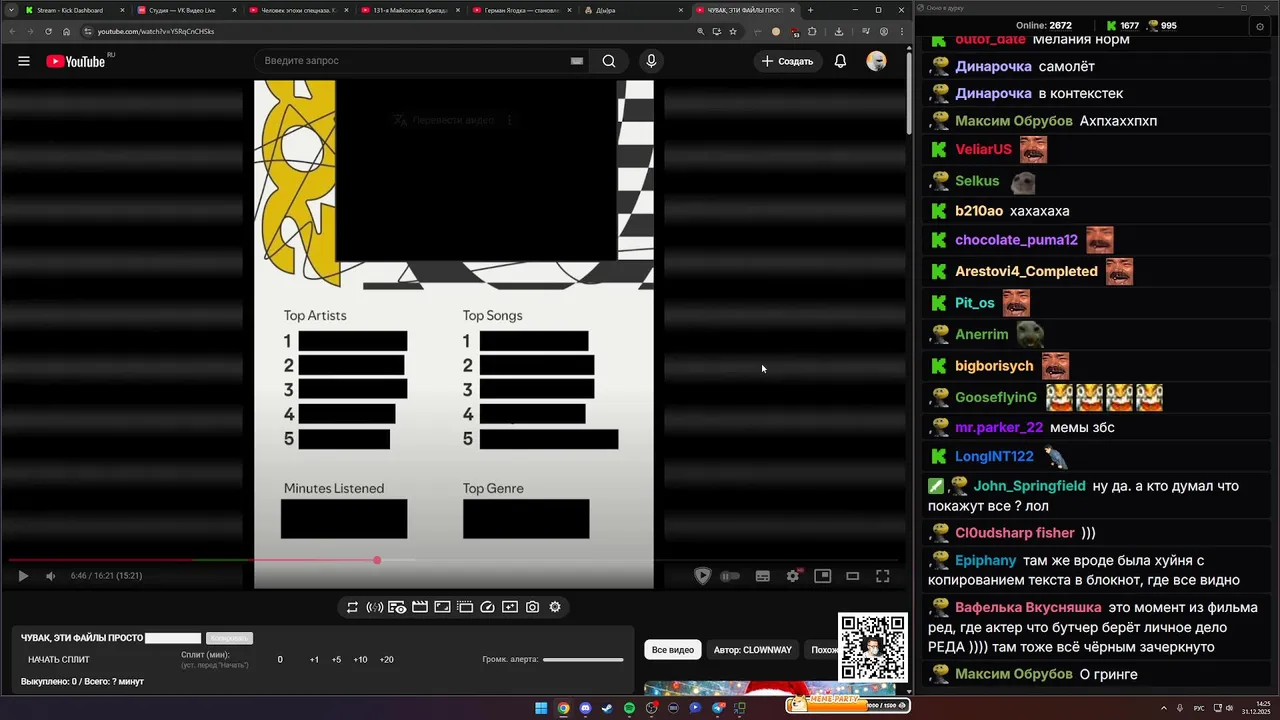Click the 'Копировать' button next to the title
This screenshot has width=1280, height=720.
click(x=229, y=638)
